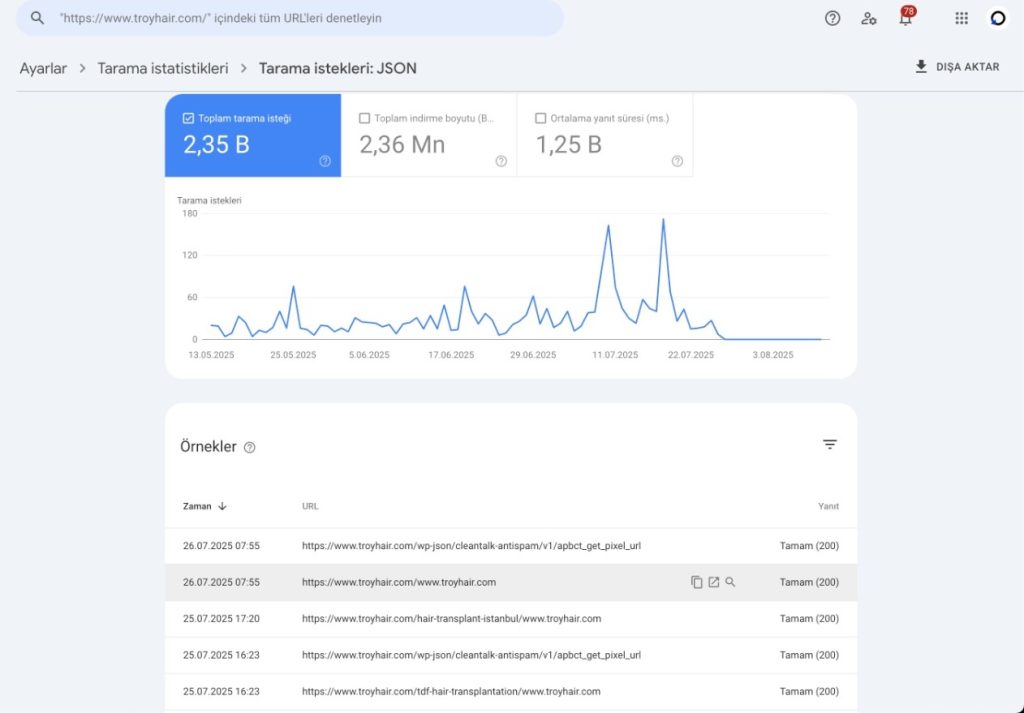Viewport: 1024px width, 713px height.
Task: Open Search Console help via the question mark icon
Action: [832, 18]
